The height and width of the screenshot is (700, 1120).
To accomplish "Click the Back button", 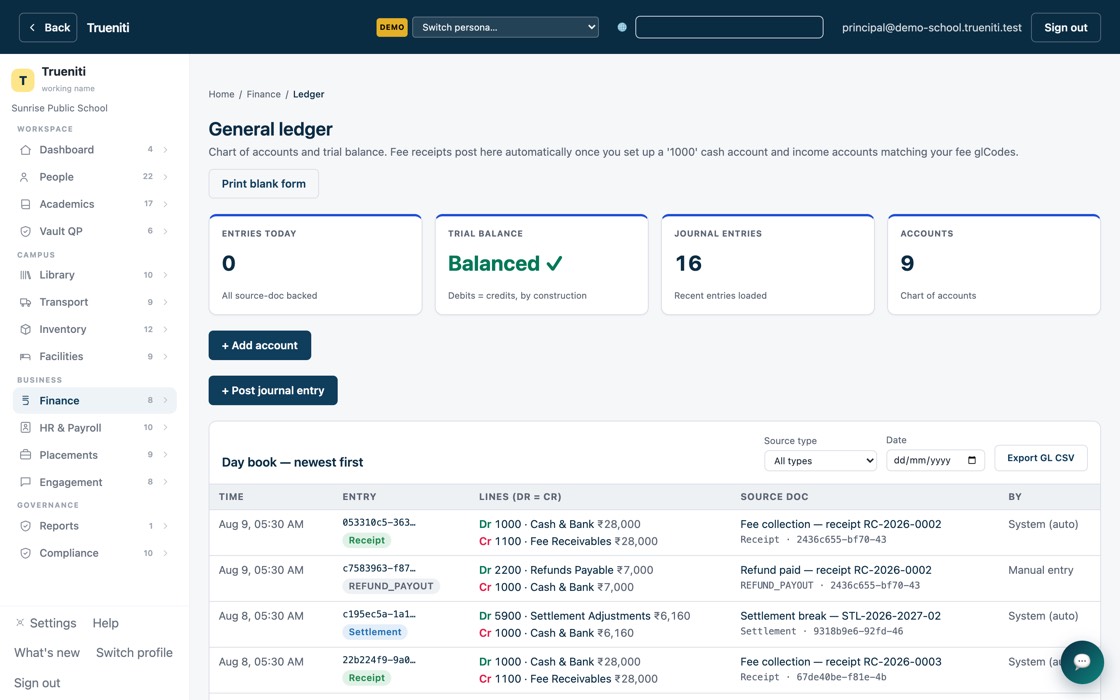I will (48, 27).
